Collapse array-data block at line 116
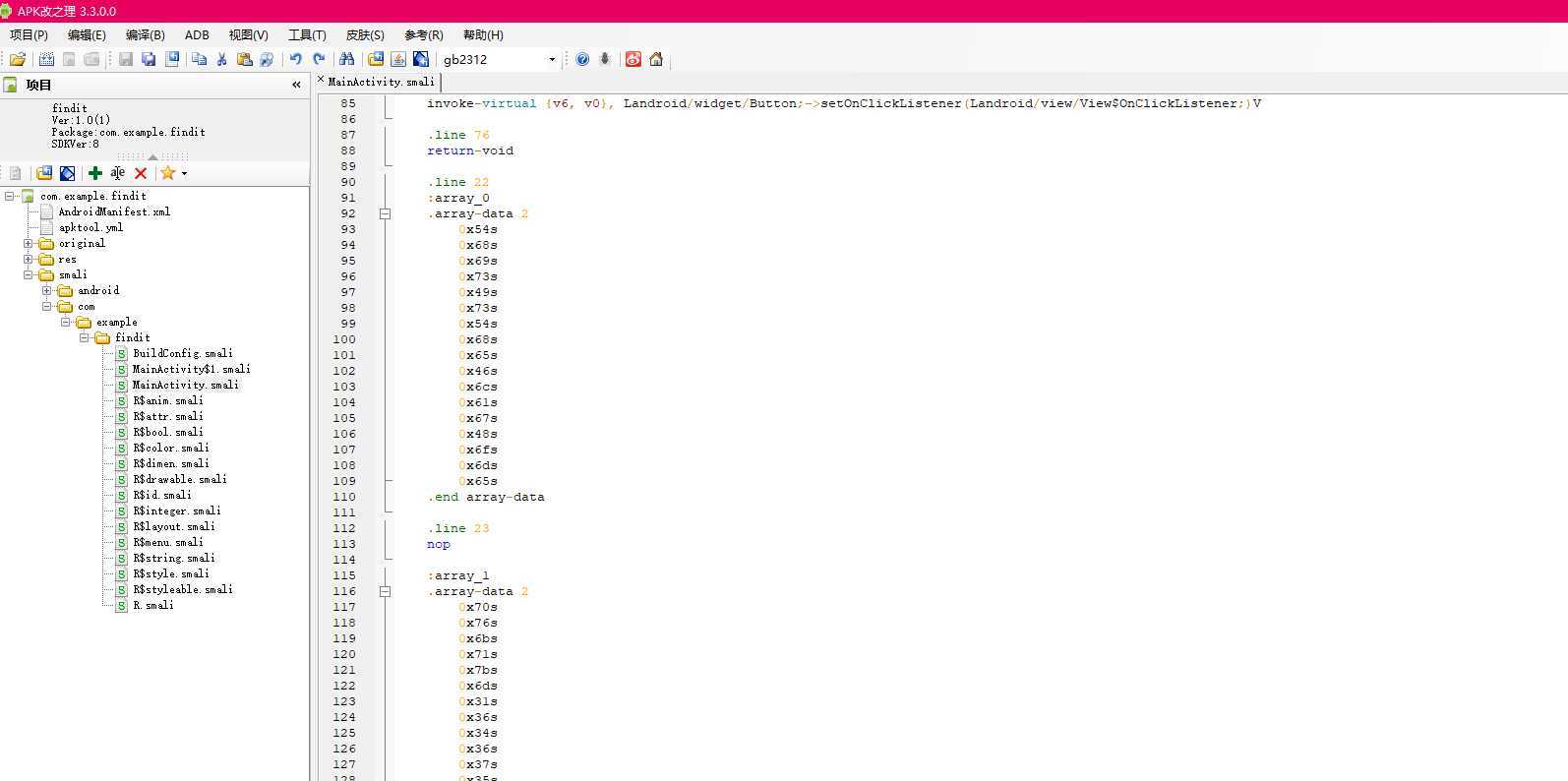1568x781 pixels. tap(385, 591)
